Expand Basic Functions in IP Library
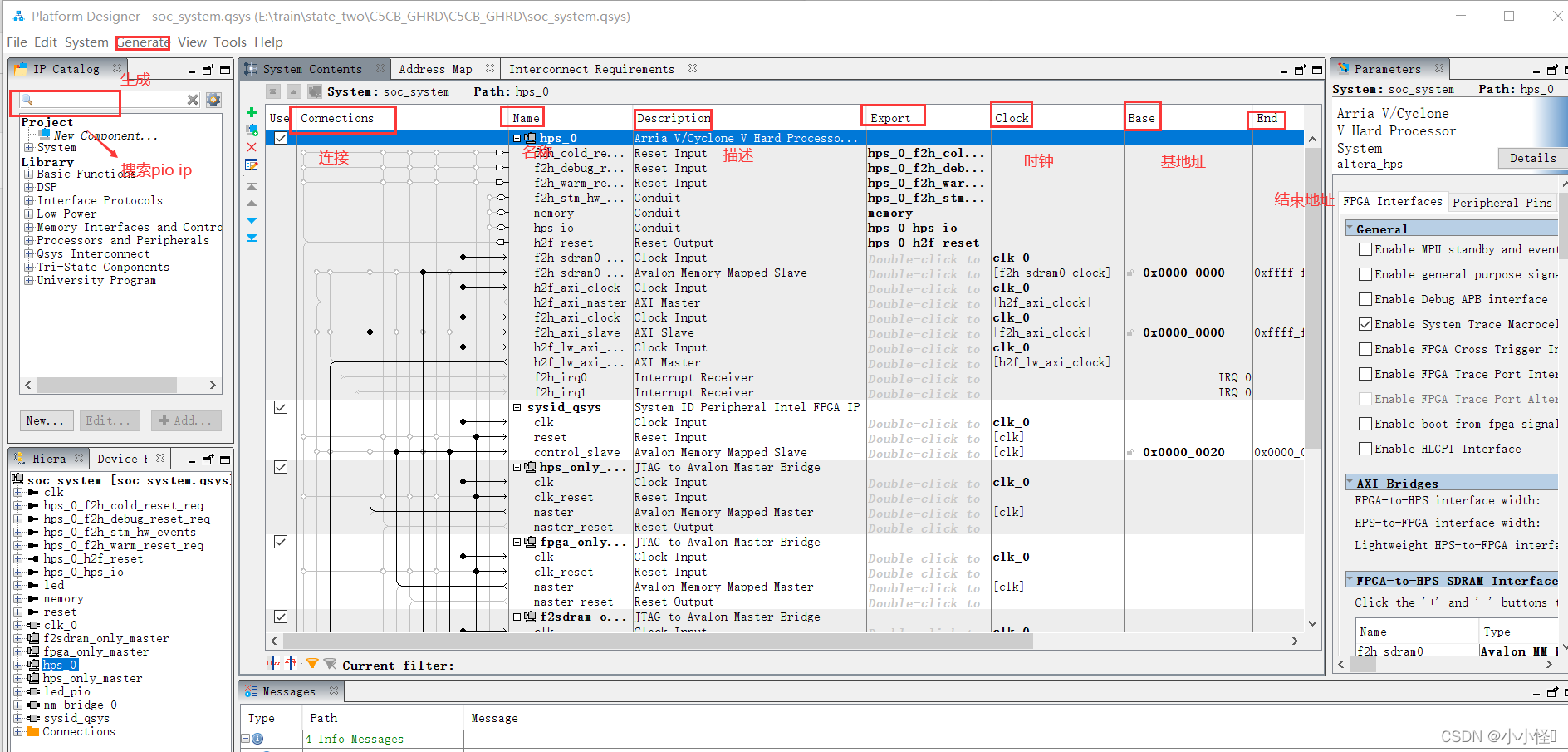 [x=29, y=174]
